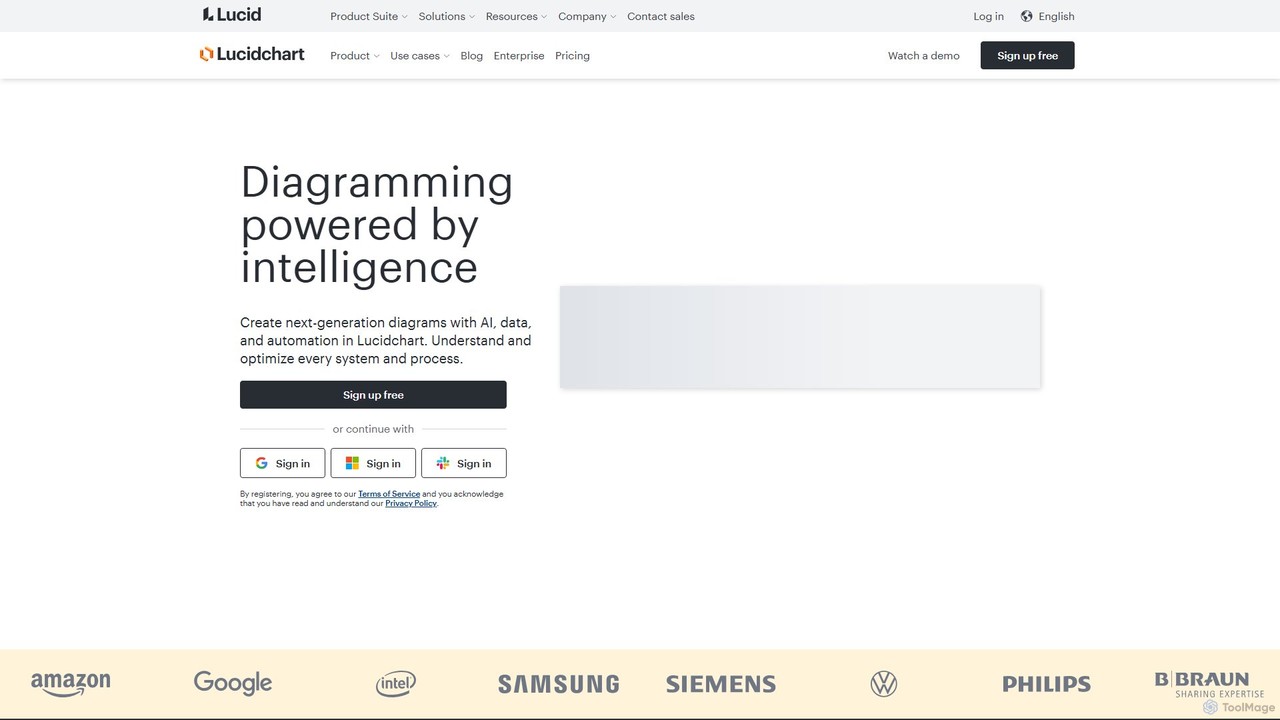Open the Use cases dropdown
This screenshot has width=1280, height=720.
click(420, 56)
